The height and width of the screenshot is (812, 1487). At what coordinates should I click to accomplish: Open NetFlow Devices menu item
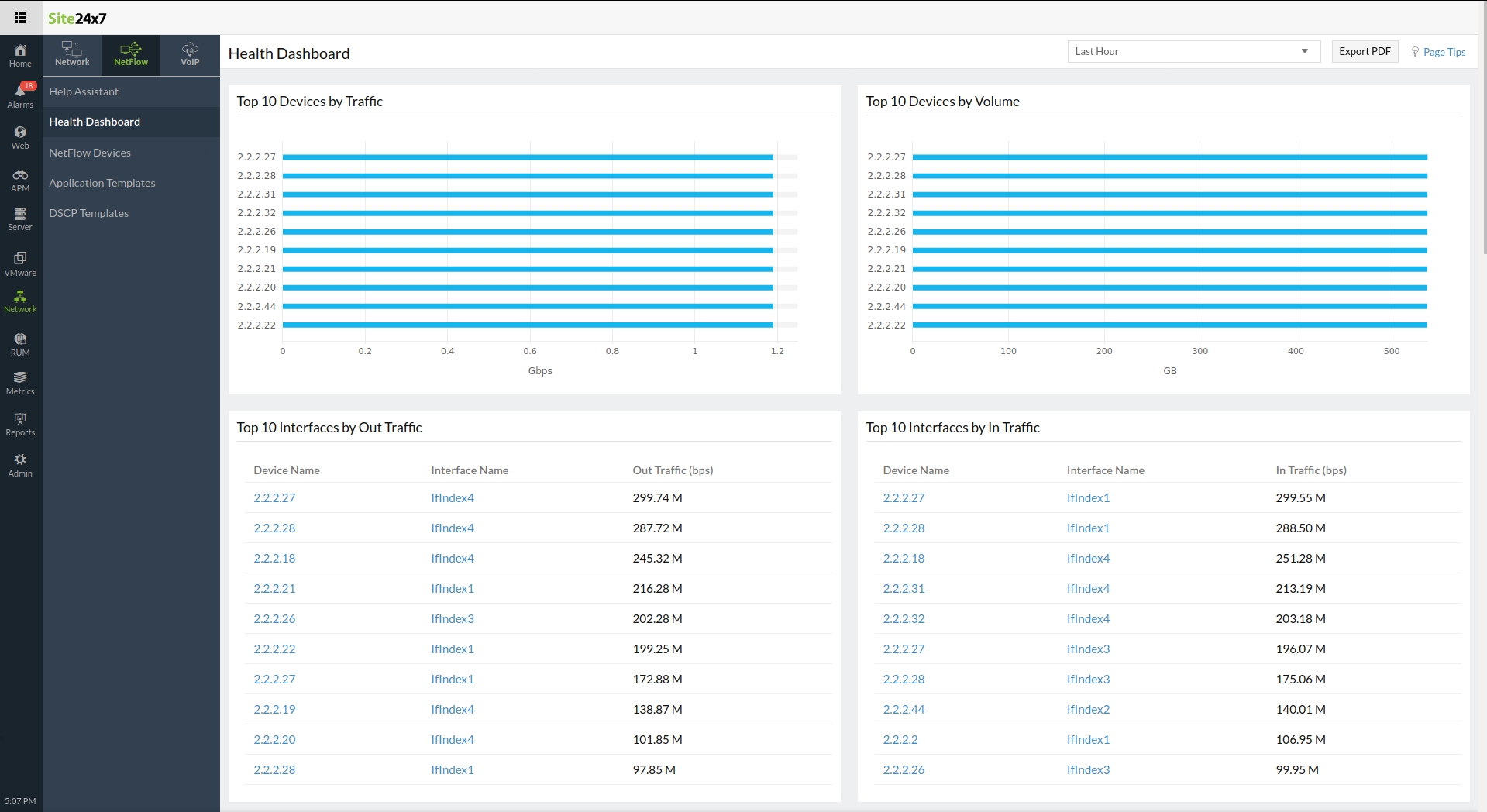point(90,153)
